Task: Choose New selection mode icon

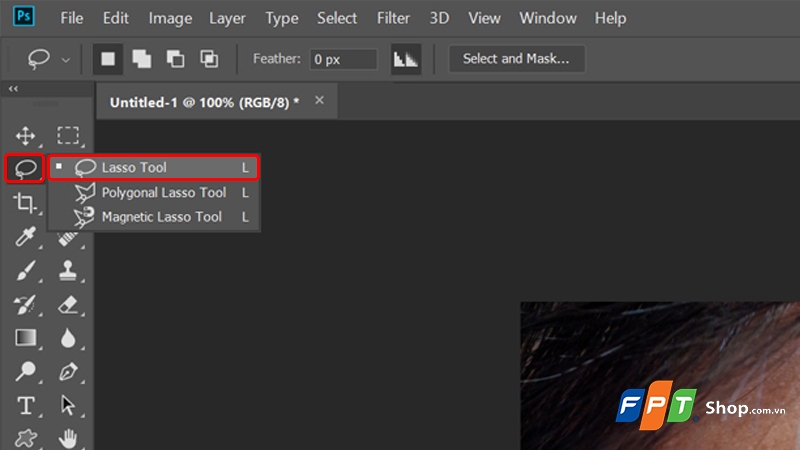Action: [108, 59]
